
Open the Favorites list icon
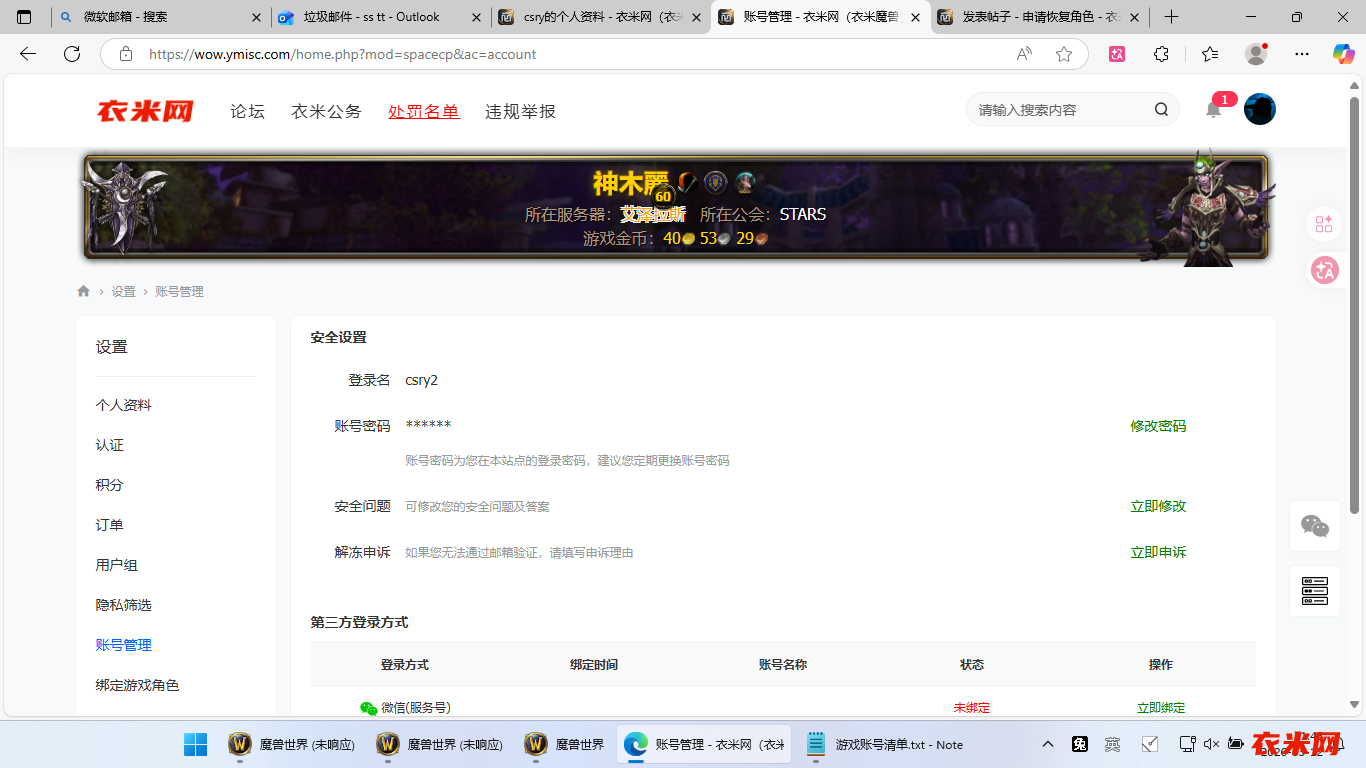pyautogui.click(x=1210, y=54)
